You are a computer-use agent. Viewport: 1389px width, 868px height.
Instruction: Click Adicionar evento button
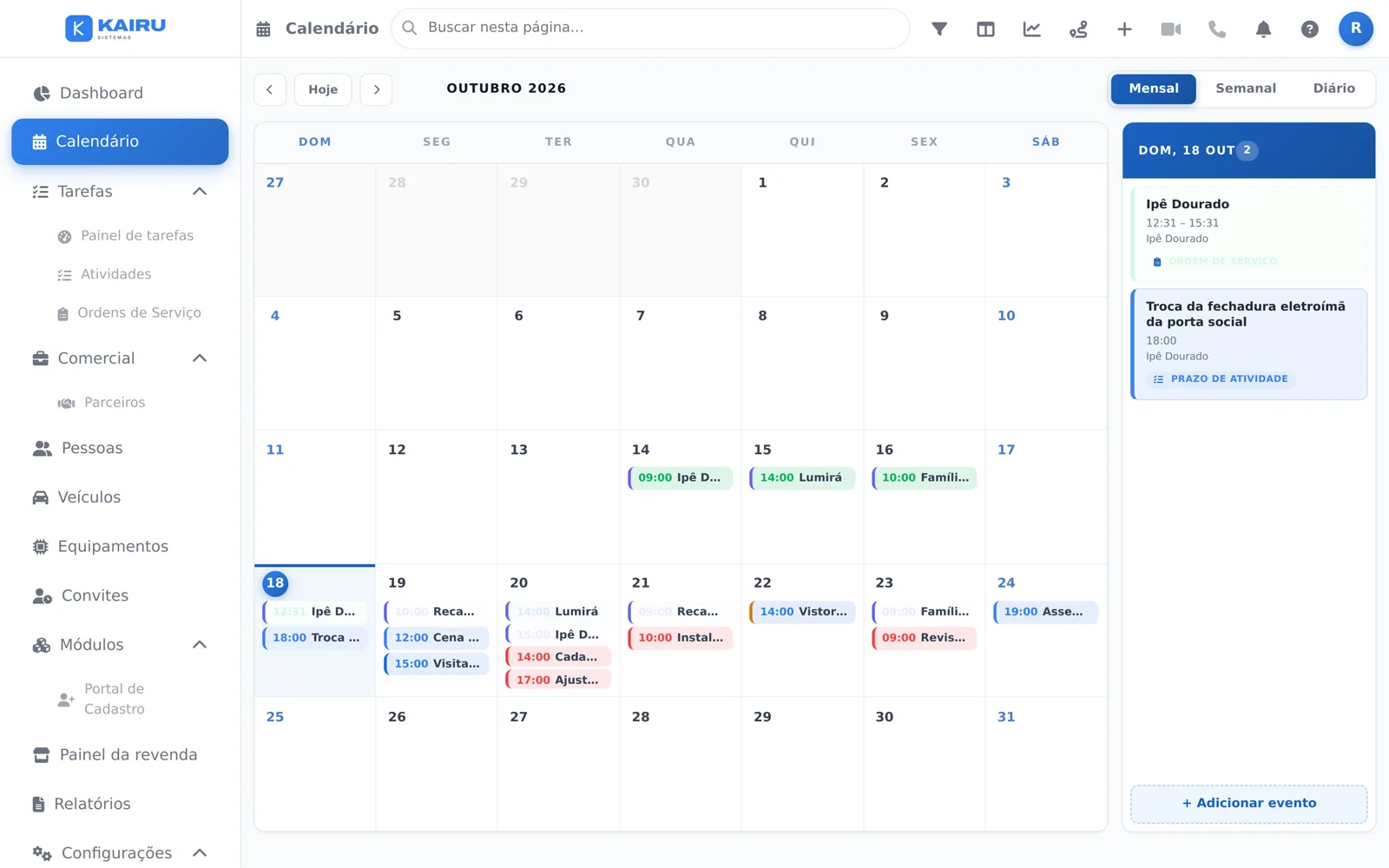(1248, 804)
